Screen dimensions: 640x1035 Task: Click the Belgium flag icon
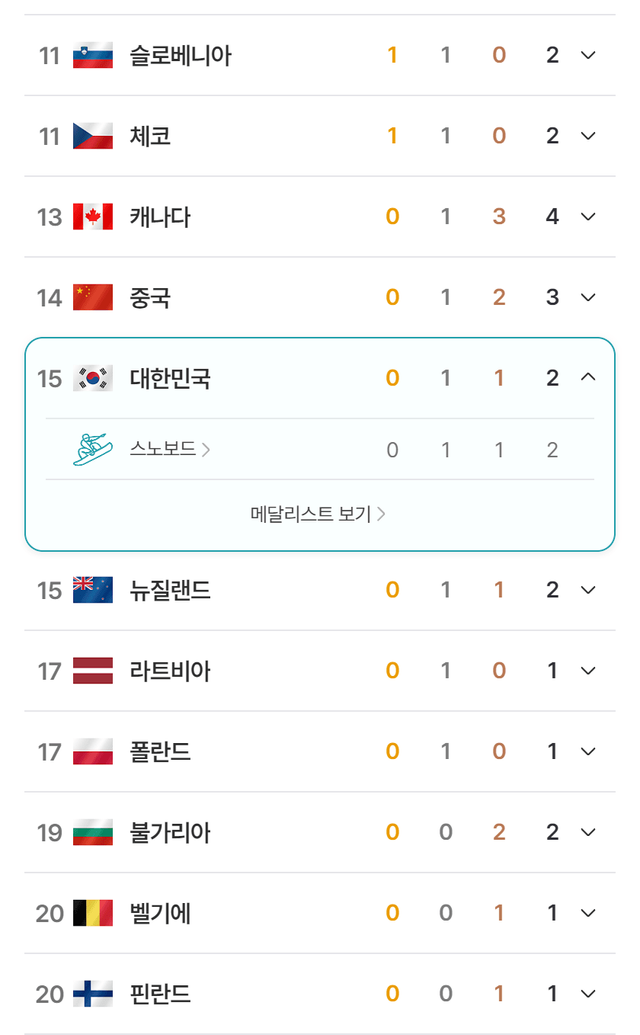coord(92,913)
